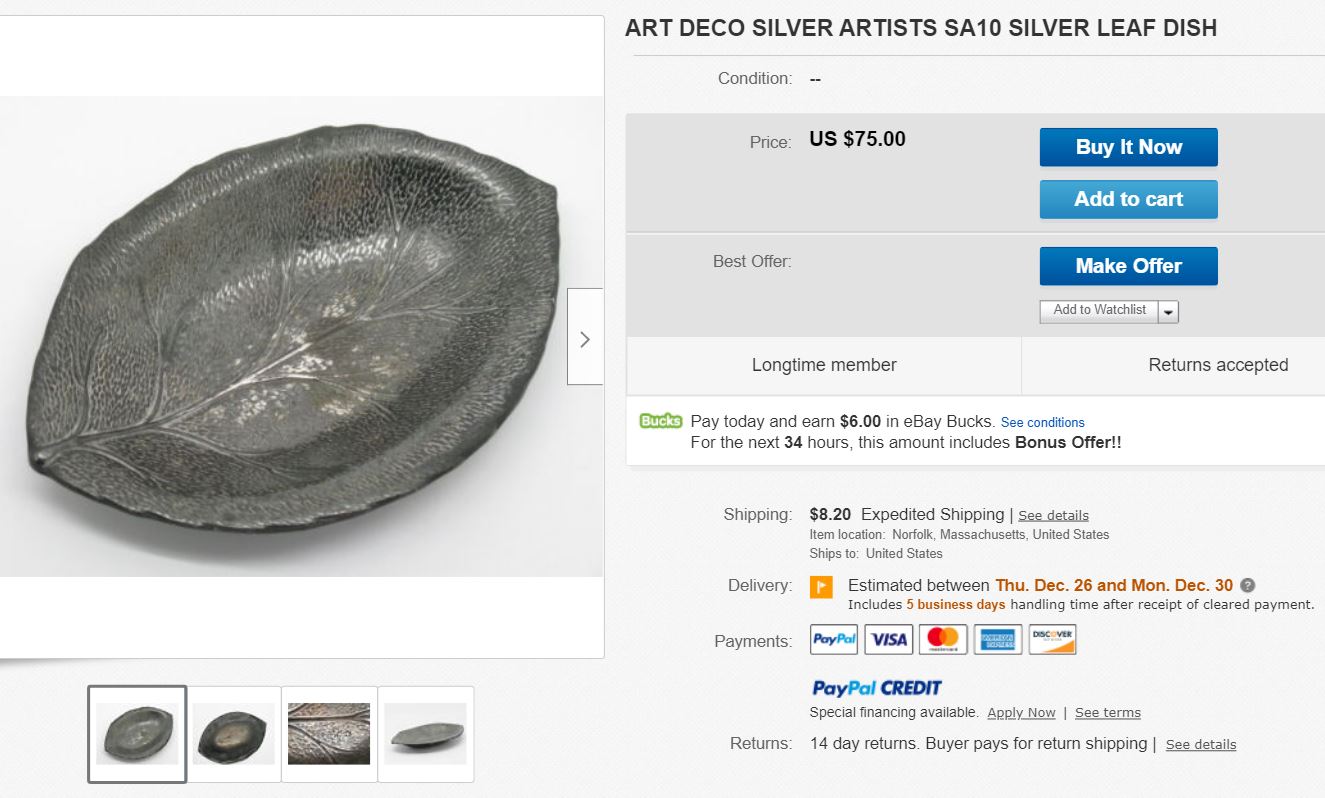The image size is (1325, 798).
Task: Click the PayPal Credit logo
Action: pyautogui.click(x=875, y=688)
